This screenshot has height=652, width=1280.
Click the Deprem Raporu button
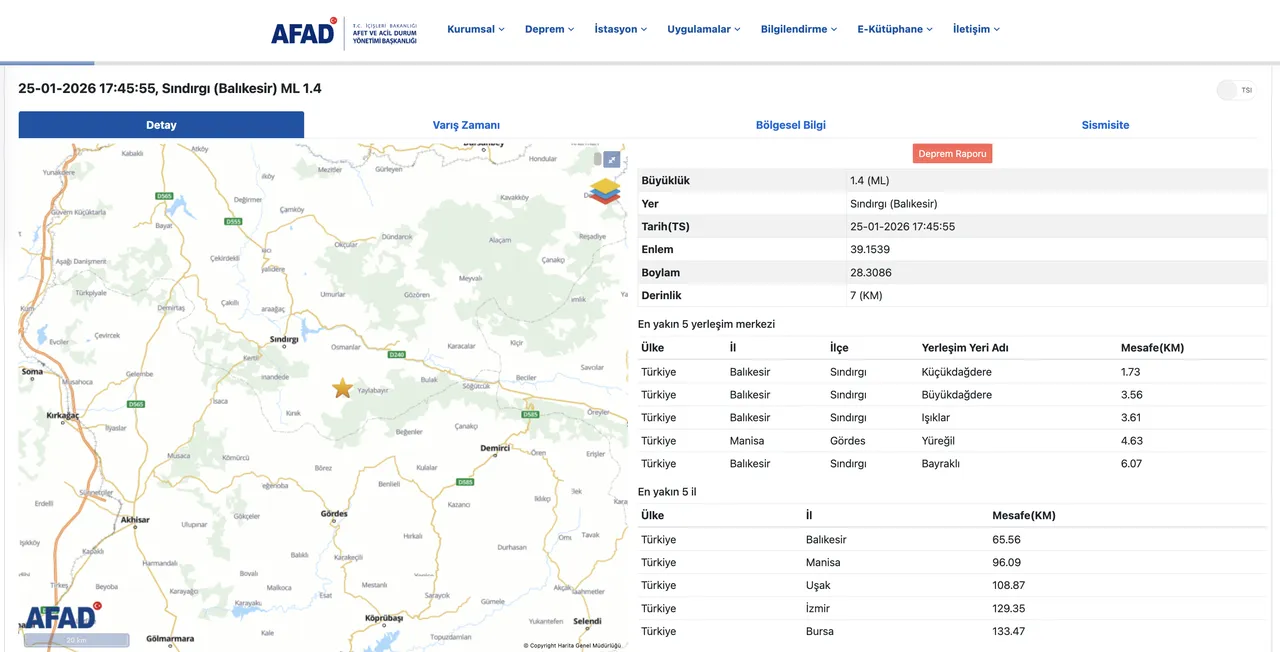click(x=952, y=154)
